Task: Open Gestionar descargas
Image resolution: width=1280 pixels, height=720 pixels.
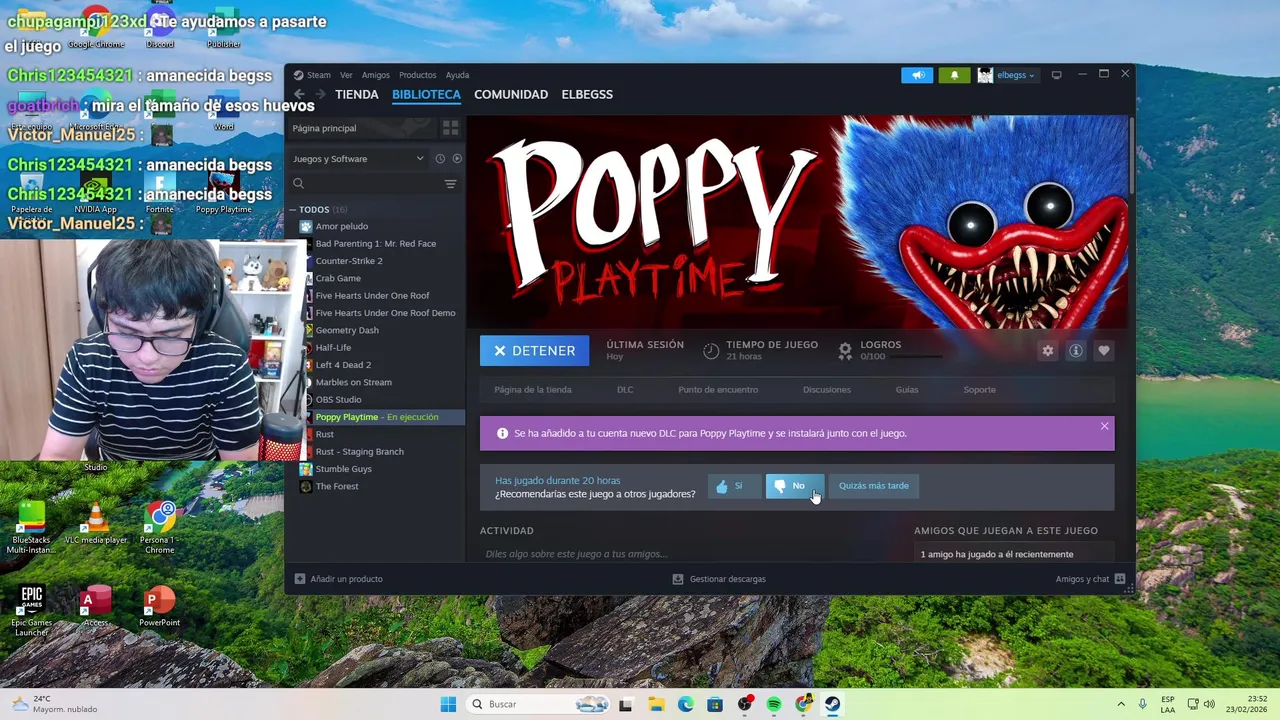Action: pos(719,579)
